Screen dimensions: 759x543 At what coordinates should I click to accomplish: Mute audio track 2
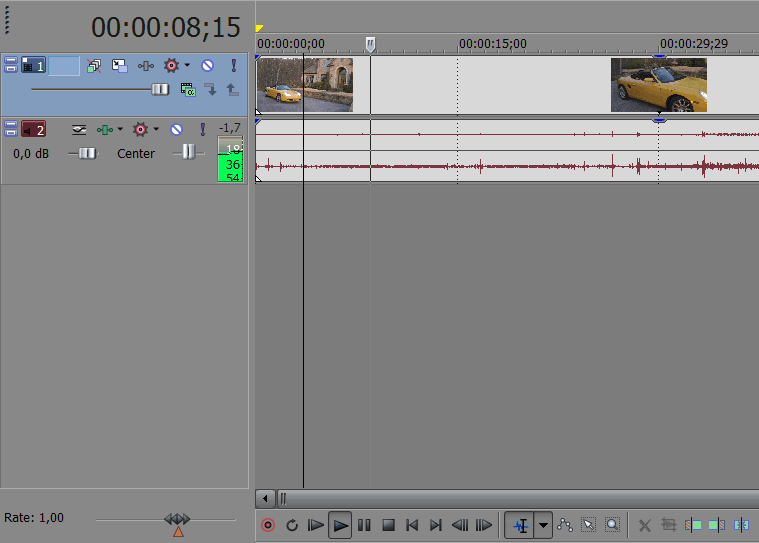point(176,129)
